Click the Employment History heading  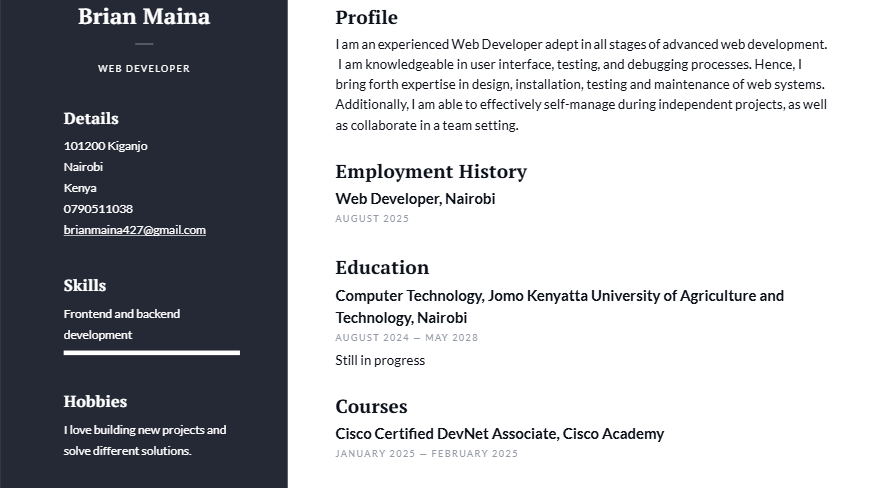[431, 171]
